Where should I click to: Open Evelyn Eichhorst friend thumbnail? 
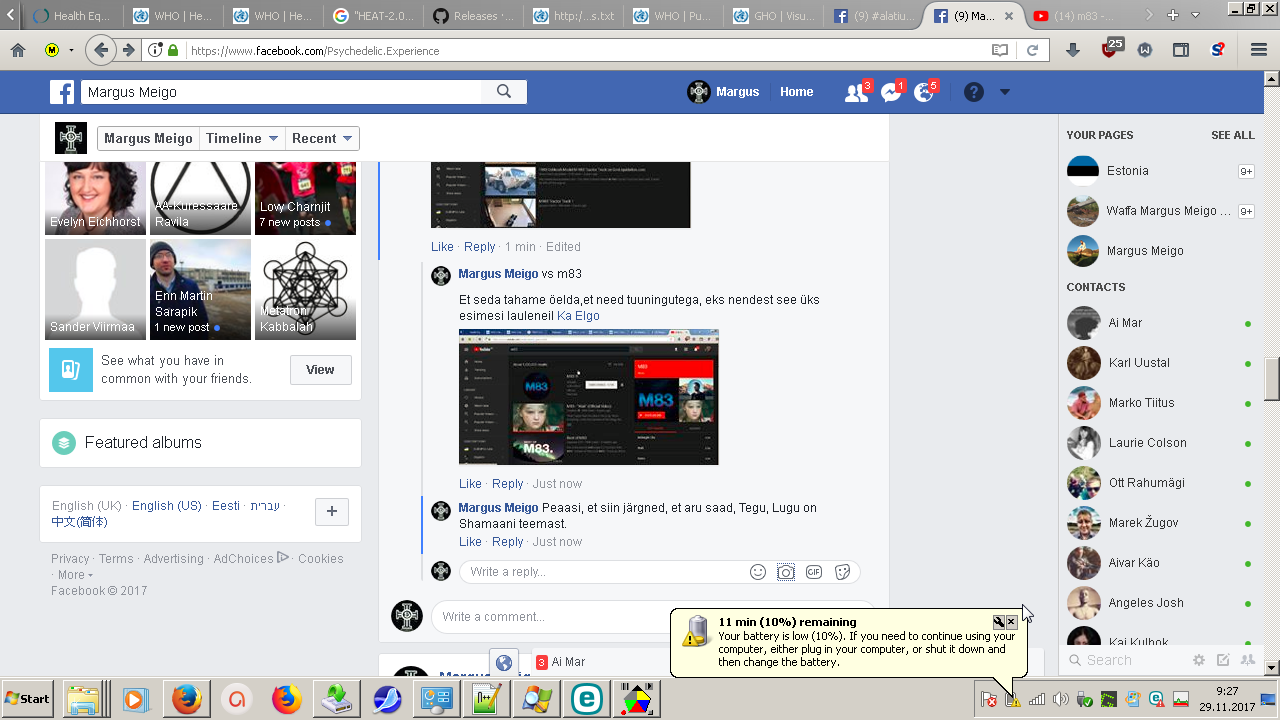[95, 198]
